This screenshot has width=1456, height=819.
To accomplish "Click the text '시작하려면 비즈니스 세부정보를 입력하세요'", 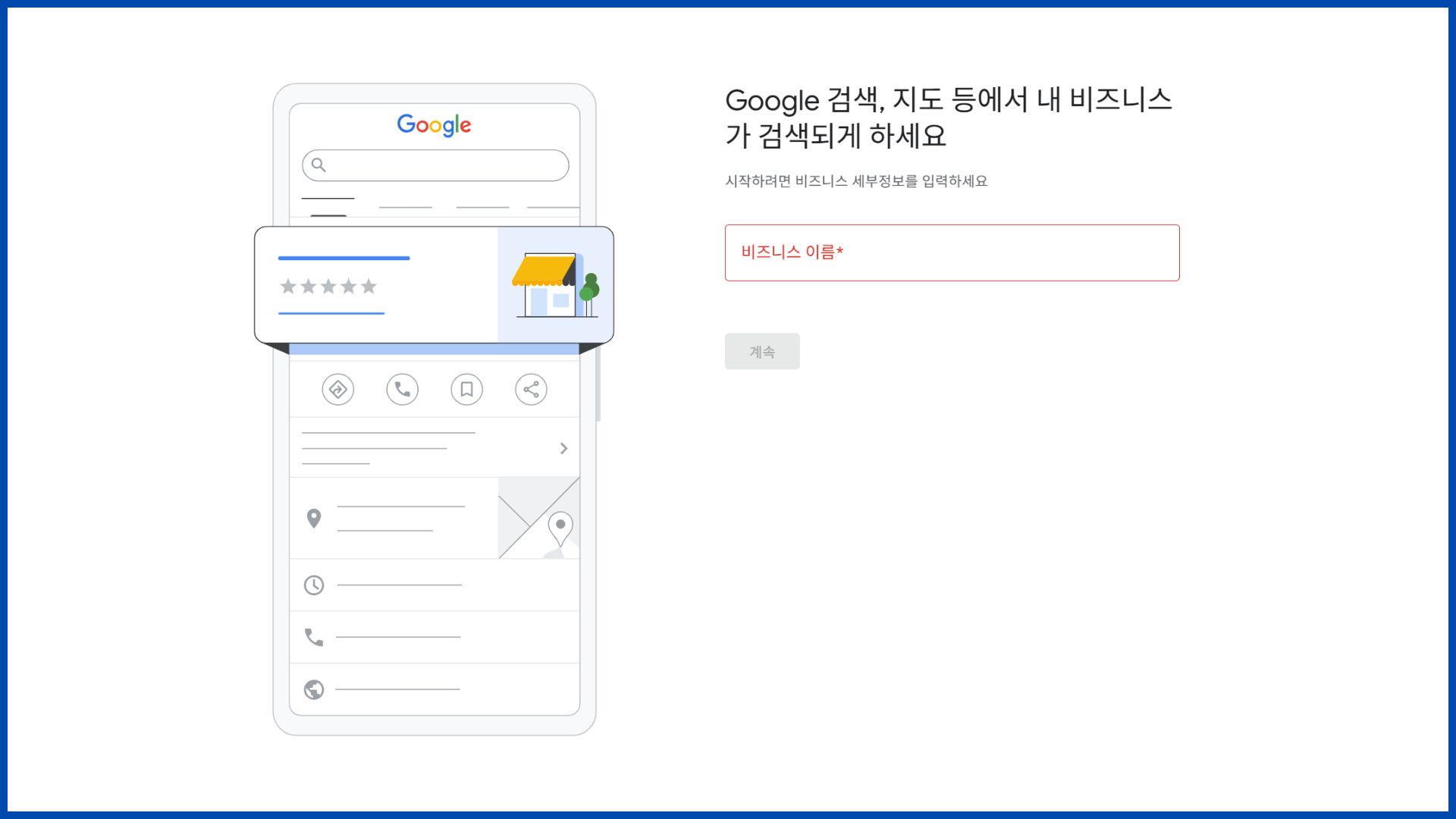I will 856,181.
